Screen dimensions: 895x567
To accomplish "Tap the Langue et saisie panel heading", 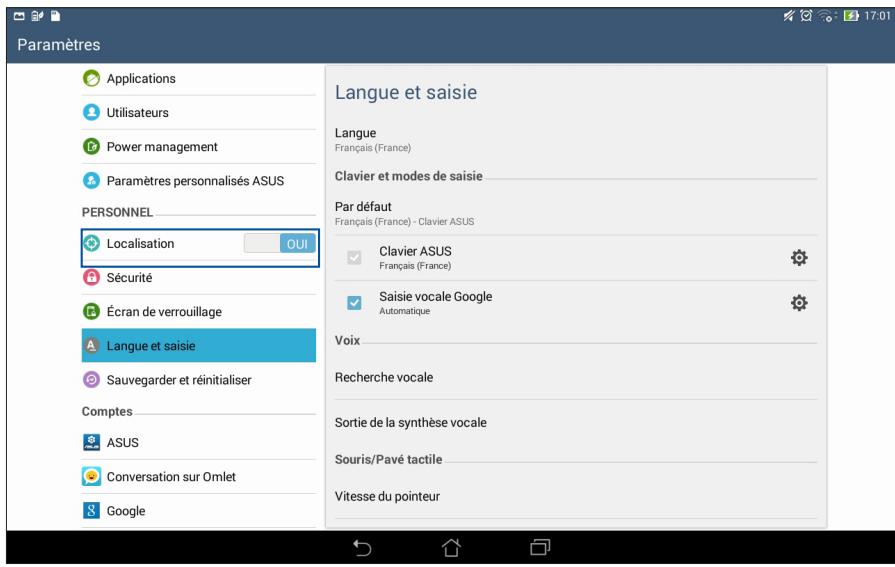I will [406, 93].
